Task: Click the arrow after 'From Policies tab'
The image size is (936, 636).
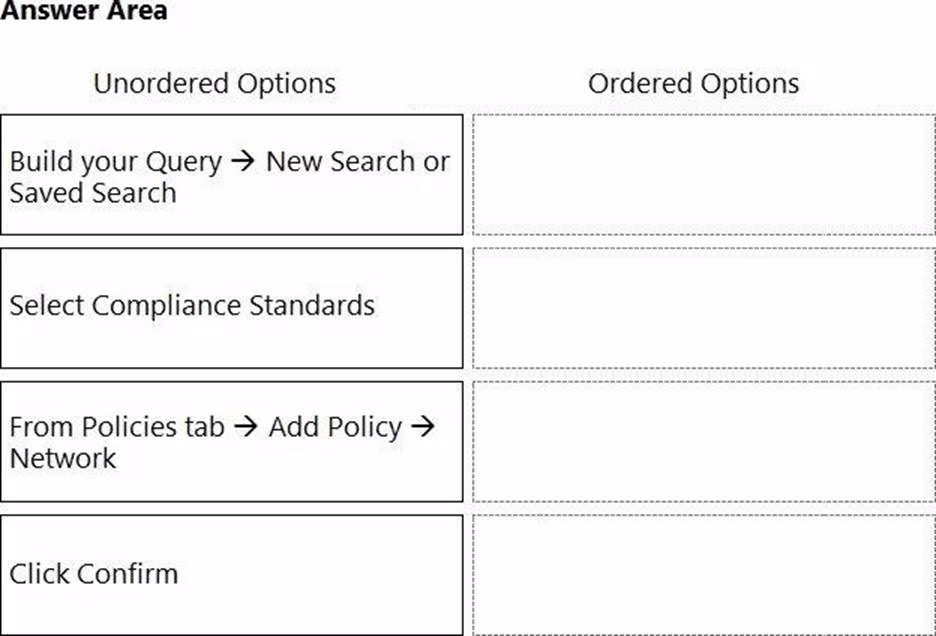Action: [x=246, y=427]
